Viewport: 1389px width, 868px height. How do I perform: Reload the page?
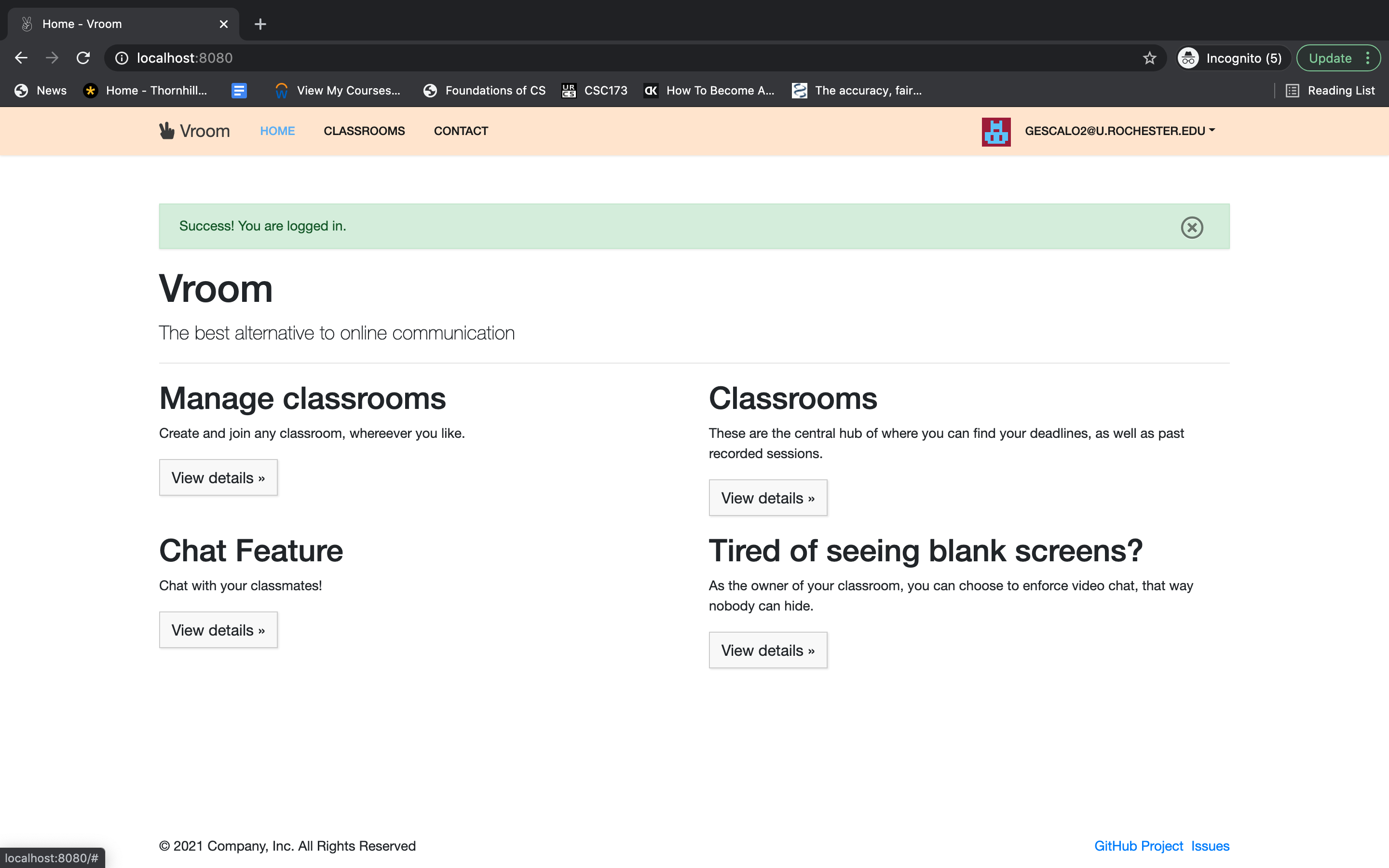(83, 58)
